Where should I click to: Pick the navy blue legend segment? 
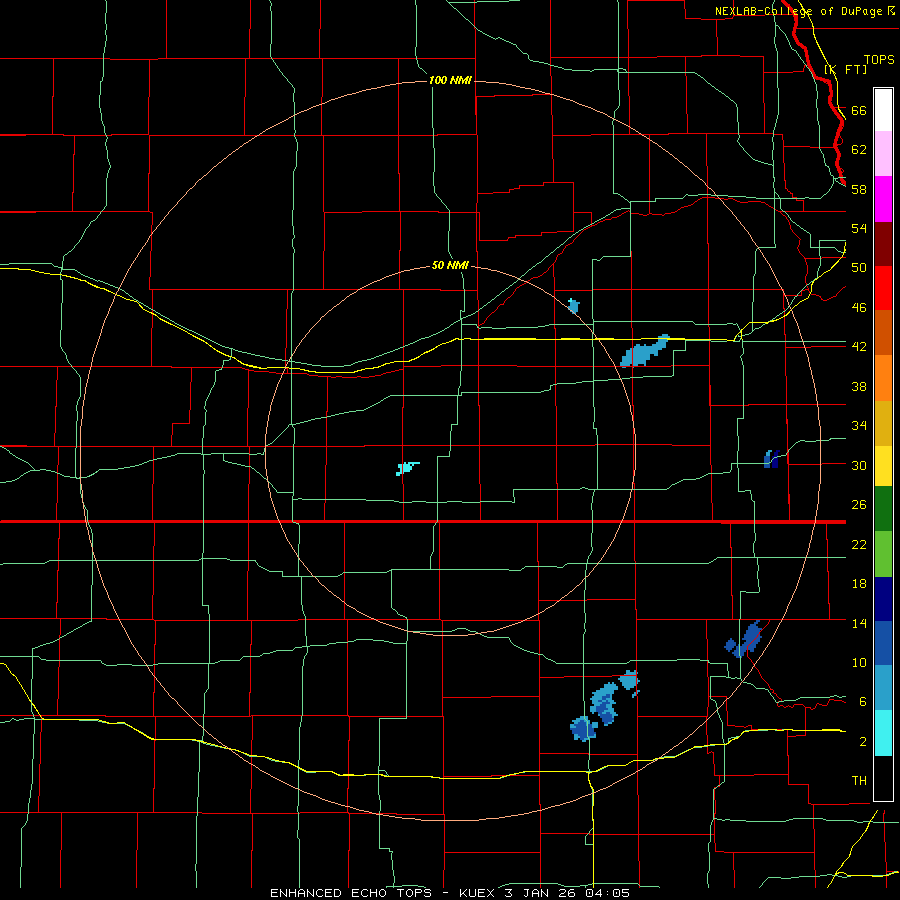coord(883,599)
